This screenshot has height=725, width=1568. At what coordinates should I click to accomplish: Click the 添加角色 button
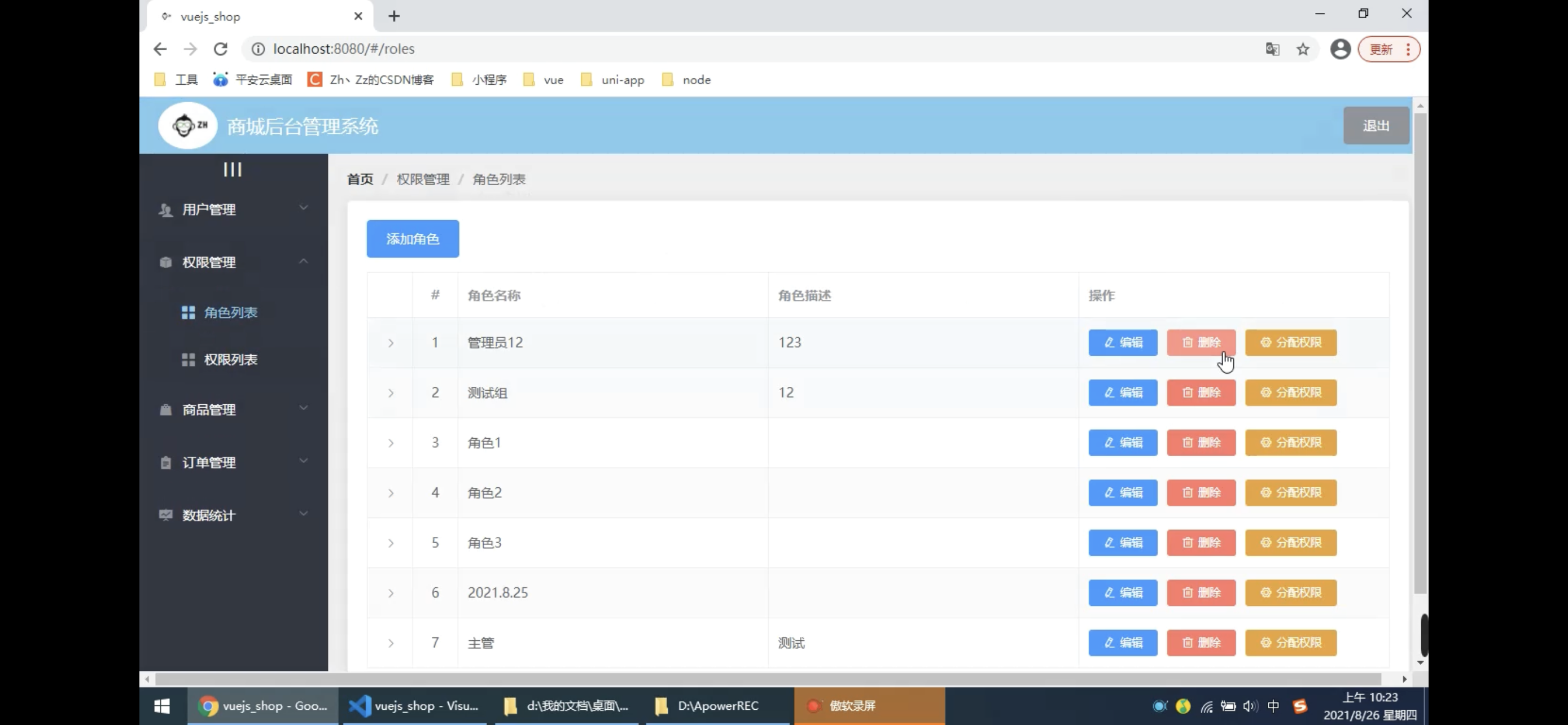413,239
